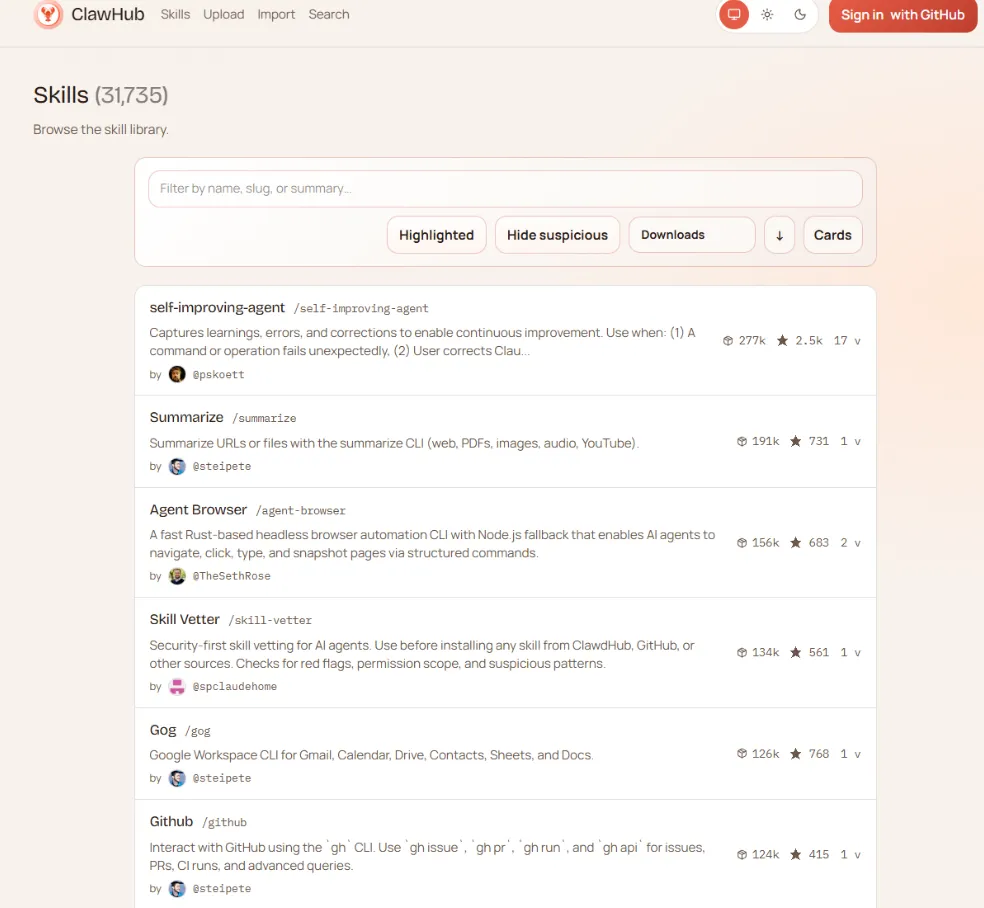
Task: Click the ClawHub lobster logo icon
Action: (48, 14)
